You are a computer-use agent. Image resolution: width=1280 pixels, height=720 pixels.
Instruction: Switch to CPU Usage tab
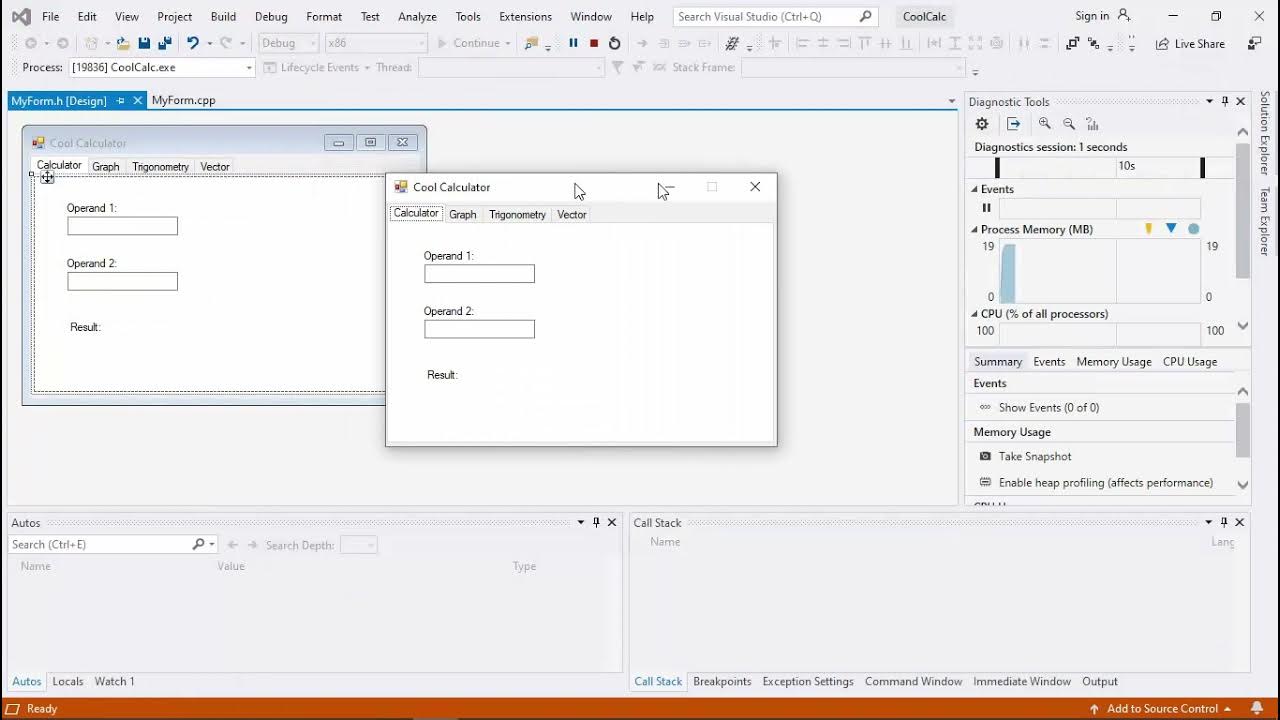[x=1189, y=361]
